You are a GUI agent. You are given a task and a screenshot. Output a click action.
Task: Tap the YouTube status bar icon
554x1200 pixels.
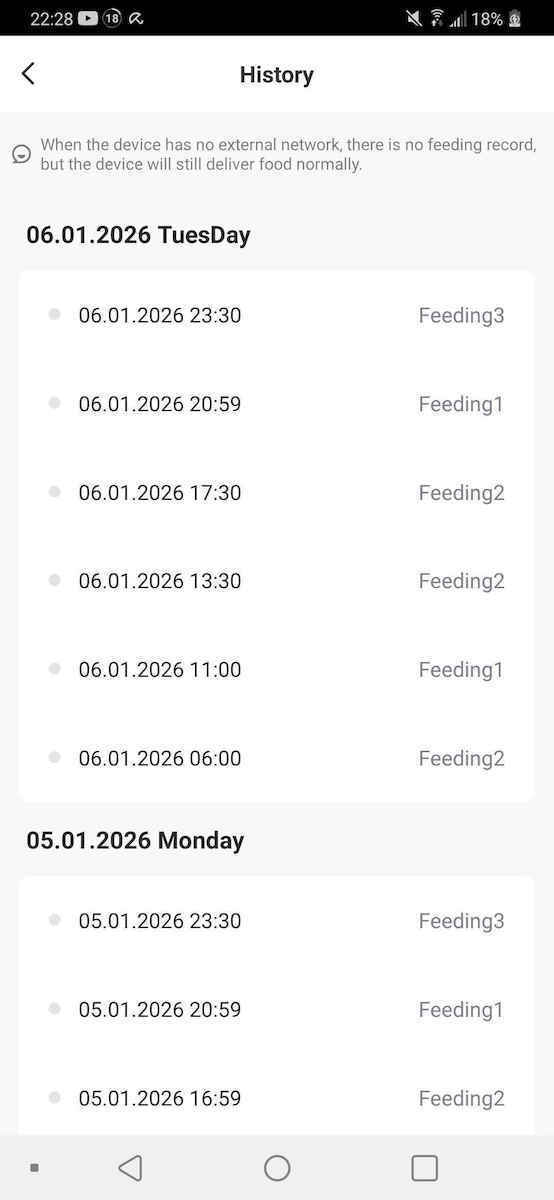(87, 18)
